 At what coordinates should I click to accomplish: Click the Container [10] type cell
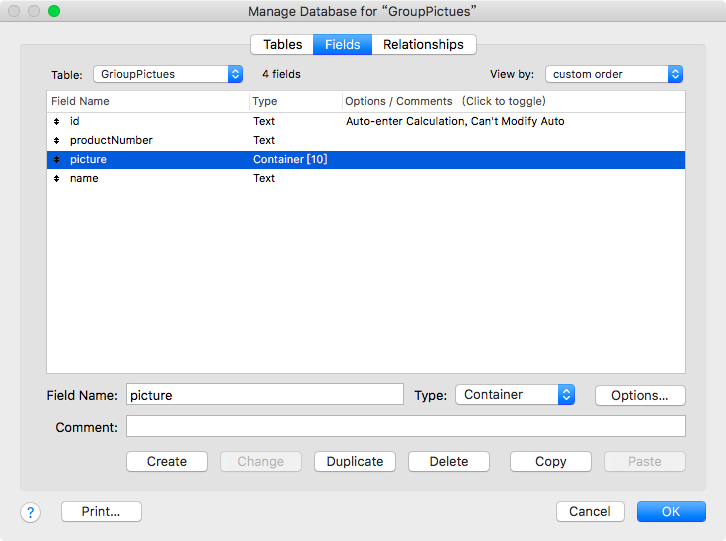[290, 159]
